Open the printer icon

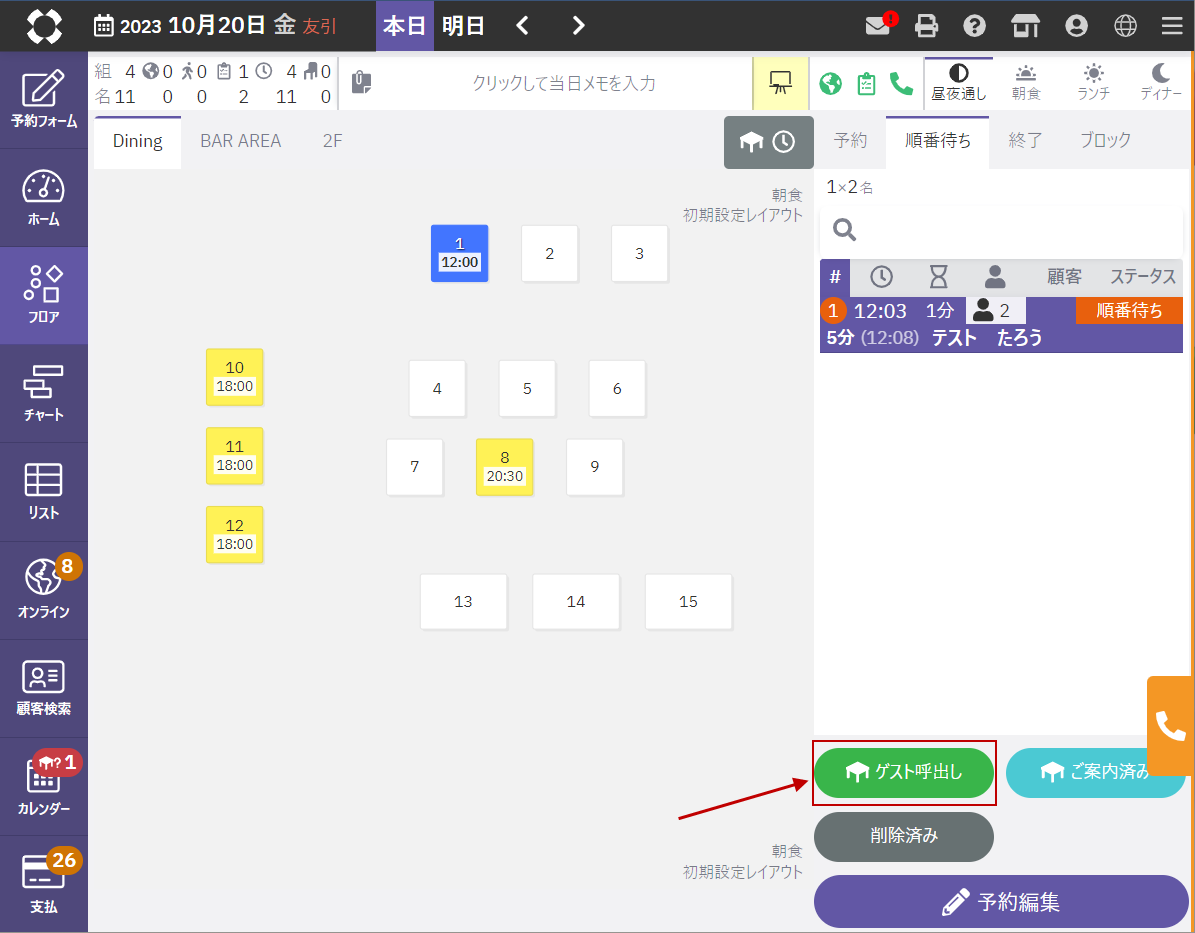point(927,26)
